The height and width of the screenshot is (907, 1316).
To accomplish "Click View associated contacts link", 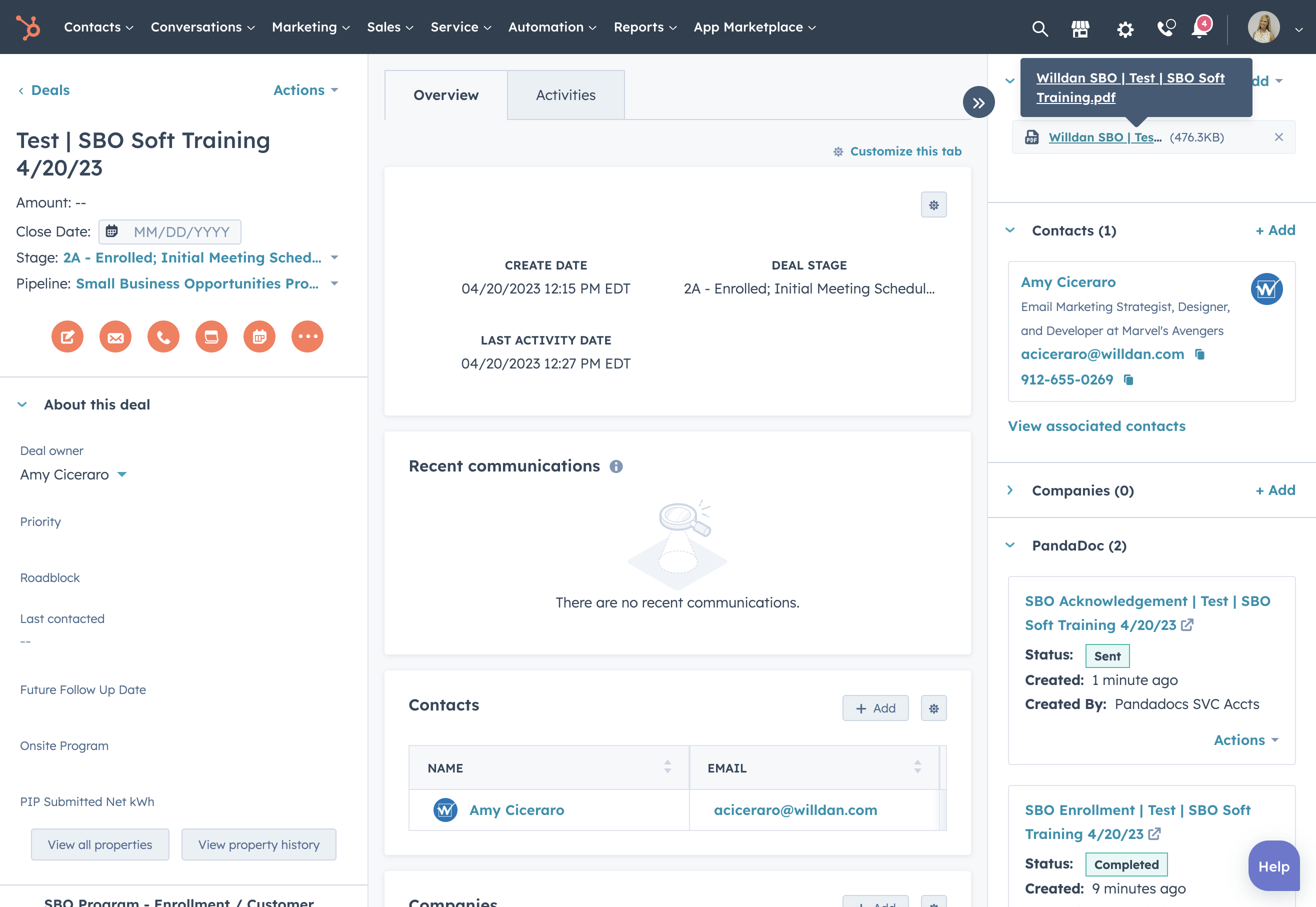I will pyautogui.click(x=1096, y=426).
